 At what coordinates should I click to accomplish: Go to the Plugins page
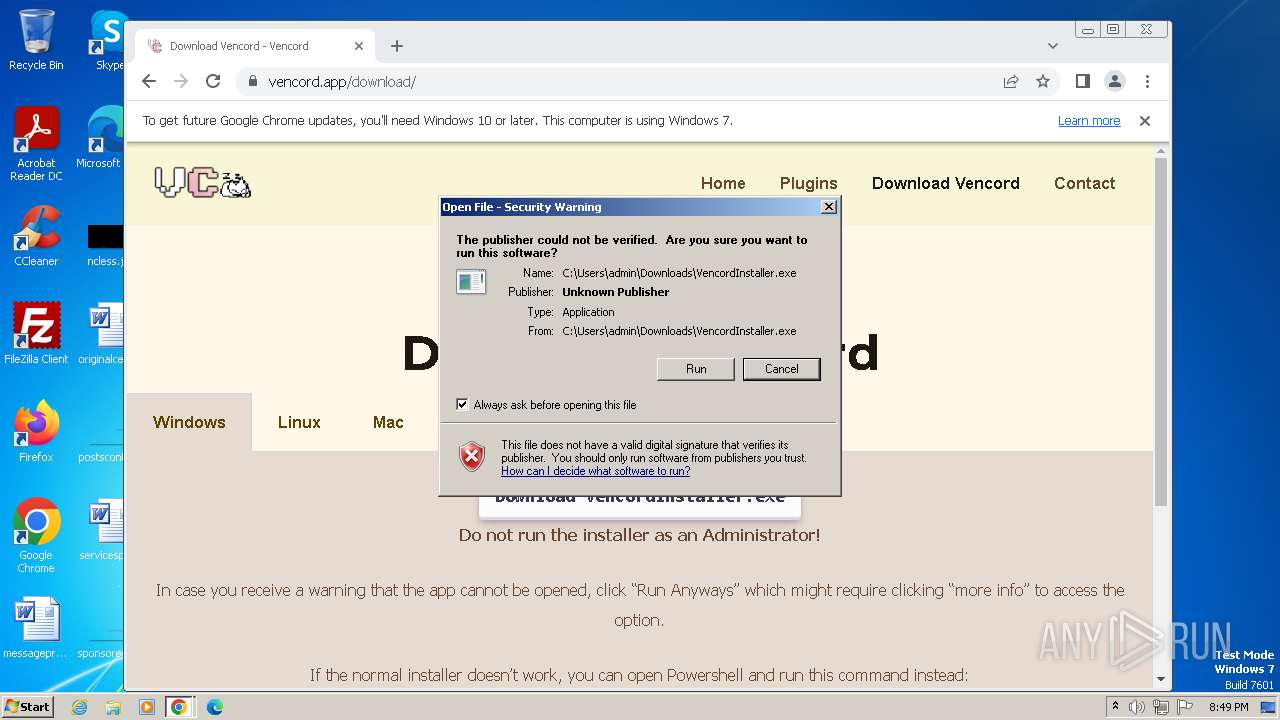[x=808, y=183]
